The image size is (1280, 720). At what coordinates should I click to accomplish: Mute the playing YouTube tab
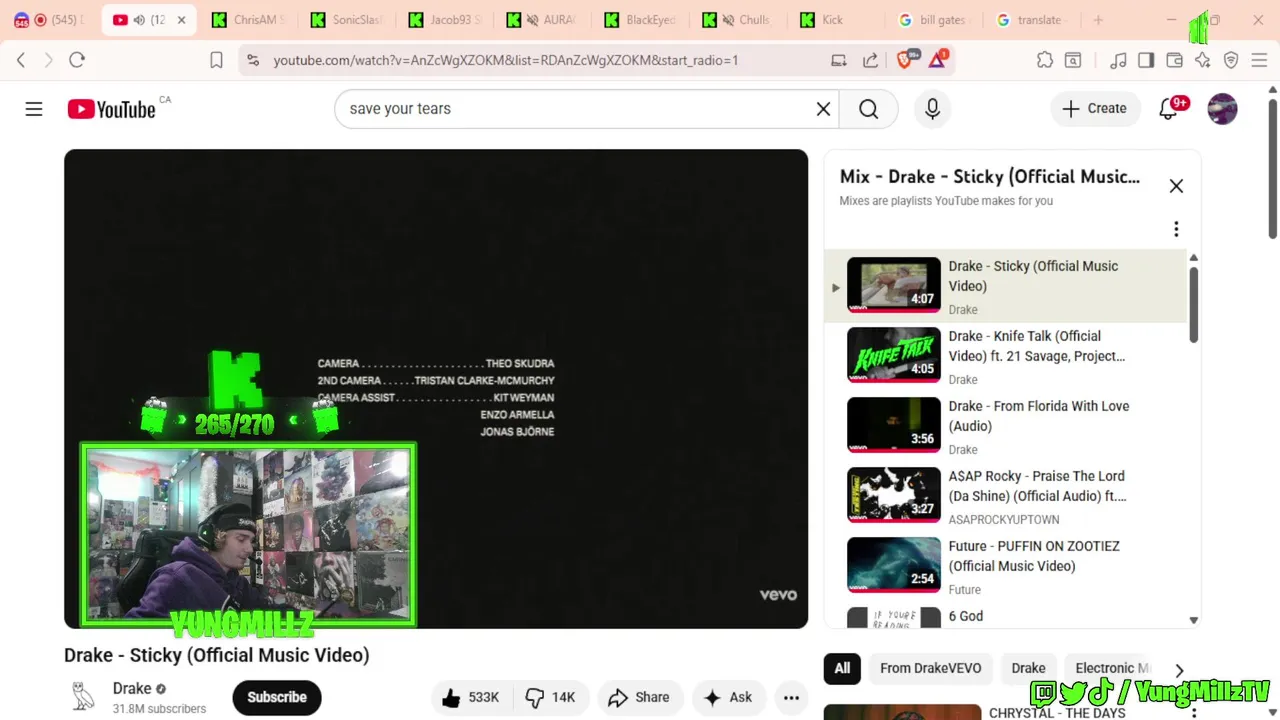[139, 20]
